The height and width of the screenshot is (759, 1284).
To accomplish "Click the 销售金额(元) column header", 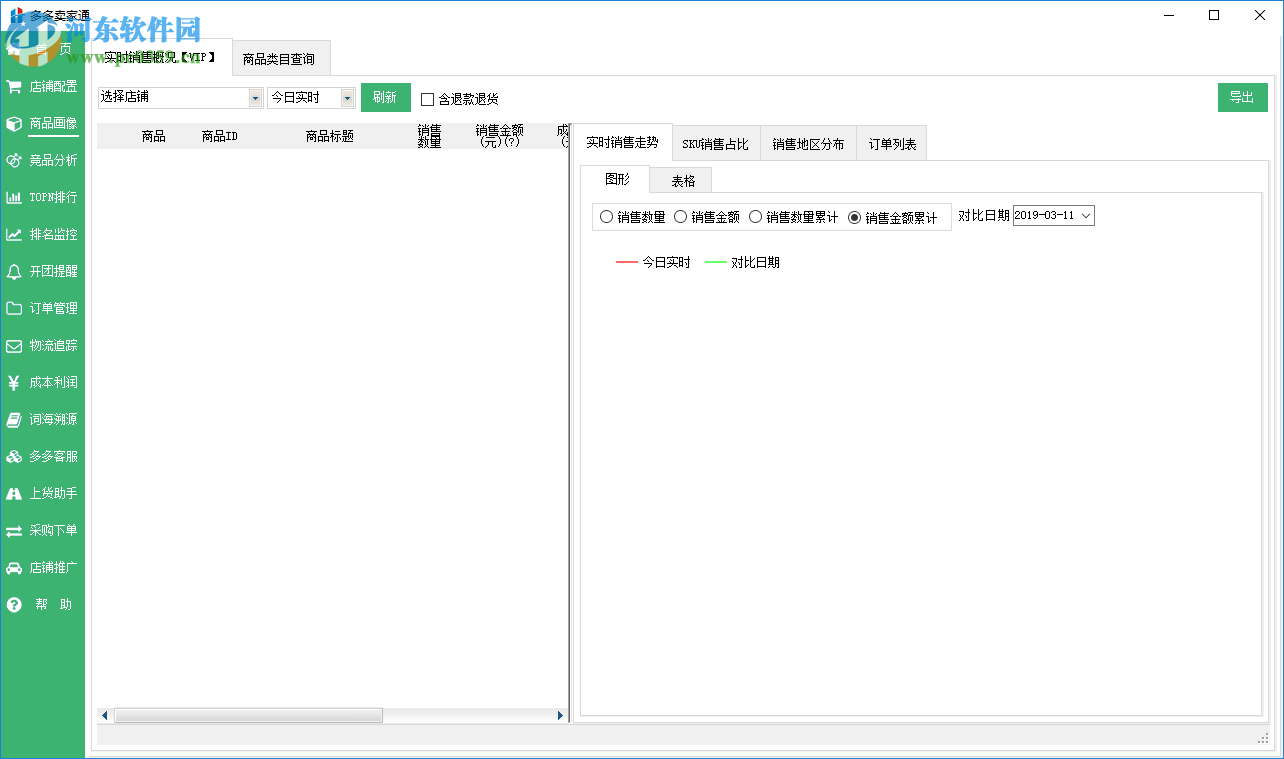I will click(499, 136).
